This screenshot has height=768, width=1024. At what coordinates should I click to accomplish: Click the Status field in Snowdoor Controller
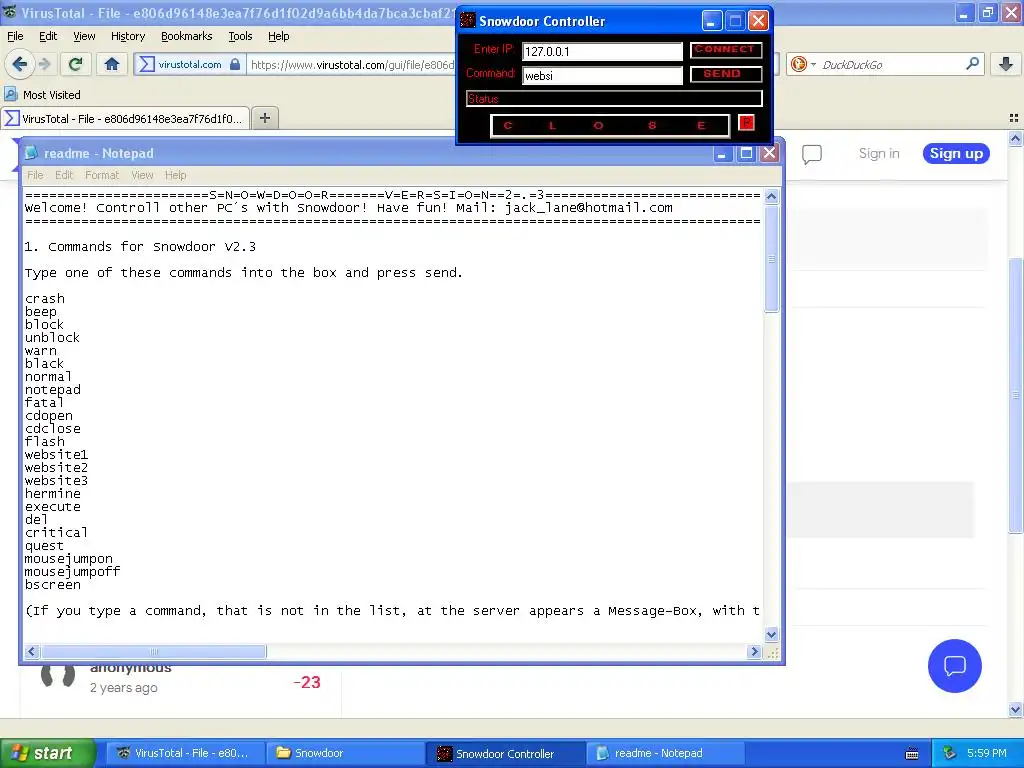click(x=614, y=99)
